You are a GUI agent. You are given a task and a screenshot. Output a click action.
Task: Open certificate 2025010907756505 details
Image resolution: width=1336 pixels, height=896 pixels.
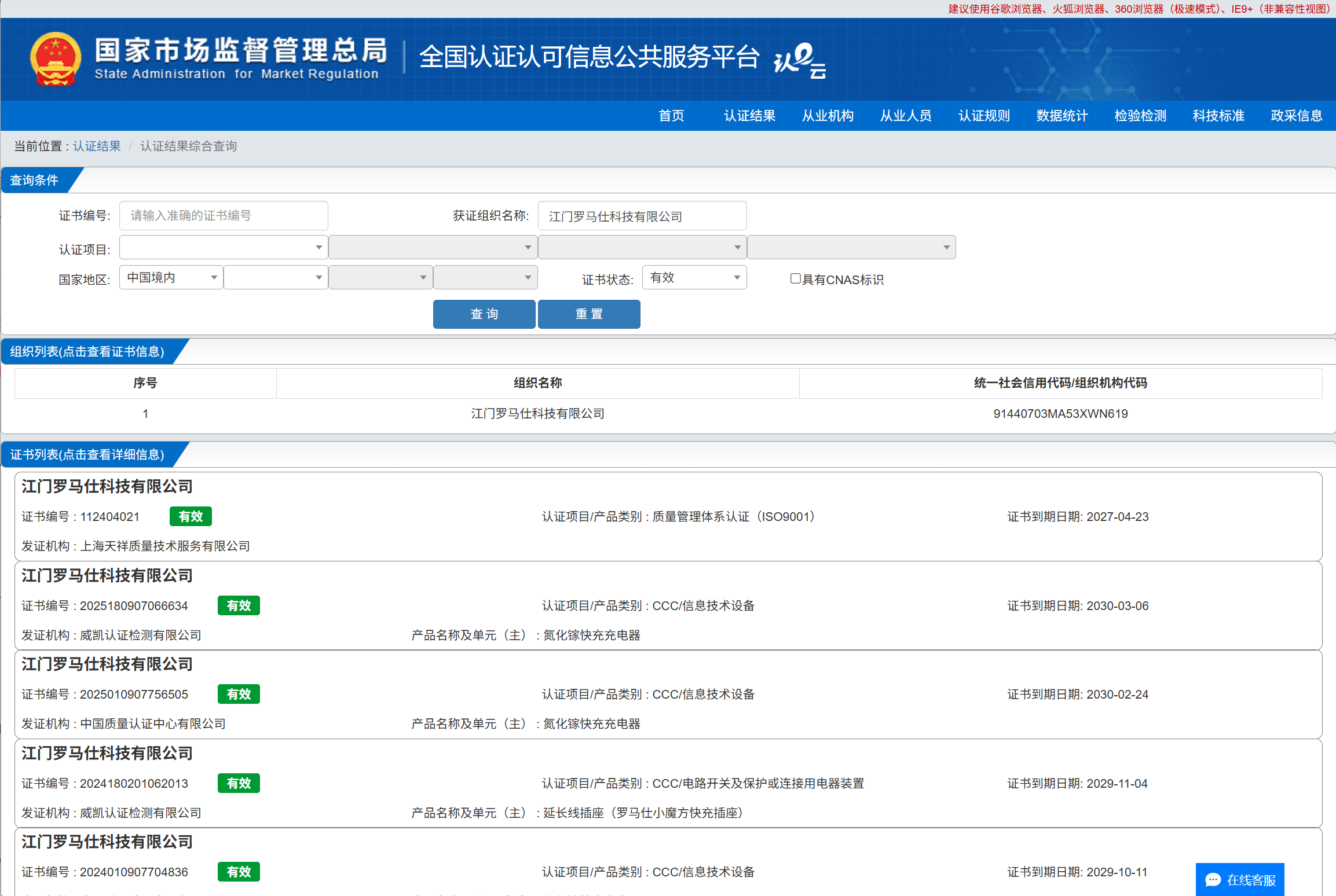668,694
